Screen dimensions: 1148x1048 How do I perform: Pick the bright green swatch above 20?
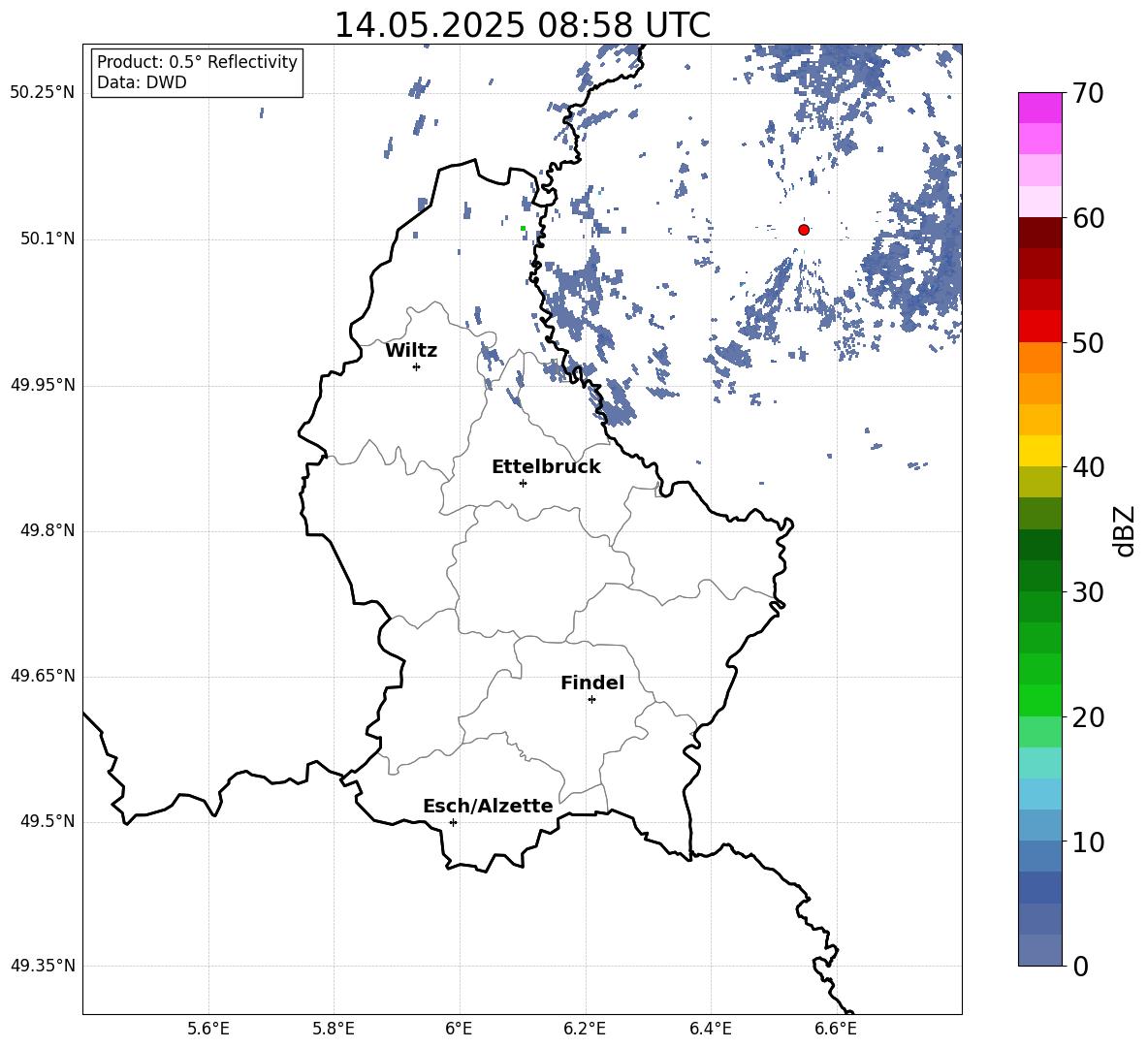point(1040,700)
